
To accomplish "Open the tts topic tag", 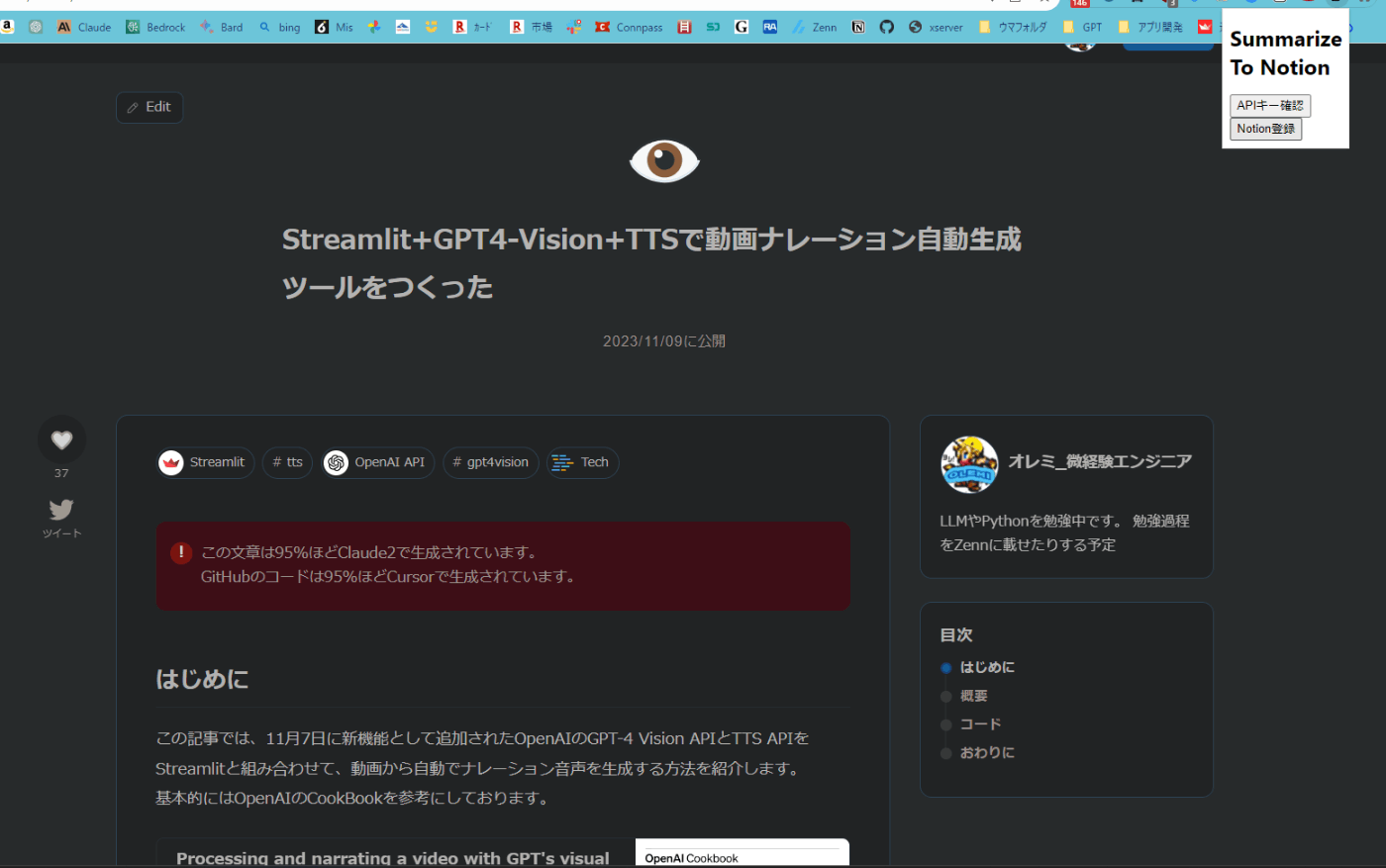I will pyautogui.click(x=287, y=462).
